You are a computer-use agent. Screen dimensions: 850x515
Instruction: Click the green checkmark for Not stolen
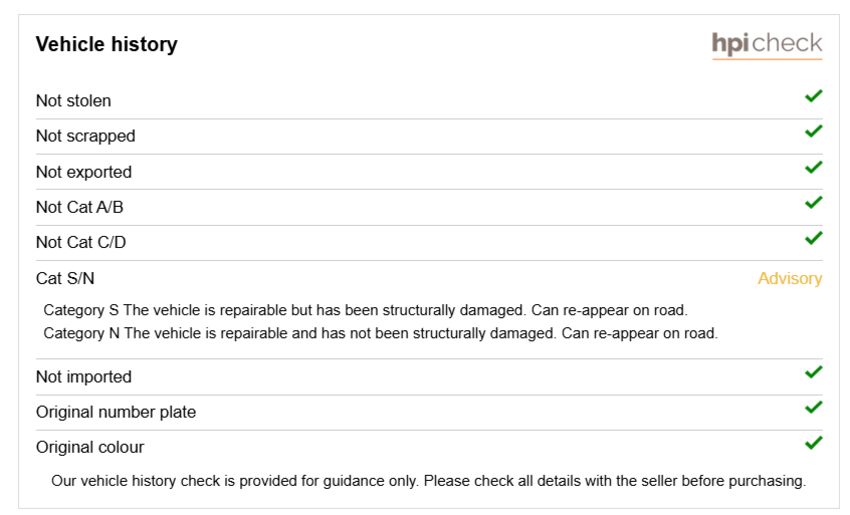[813, 96]
